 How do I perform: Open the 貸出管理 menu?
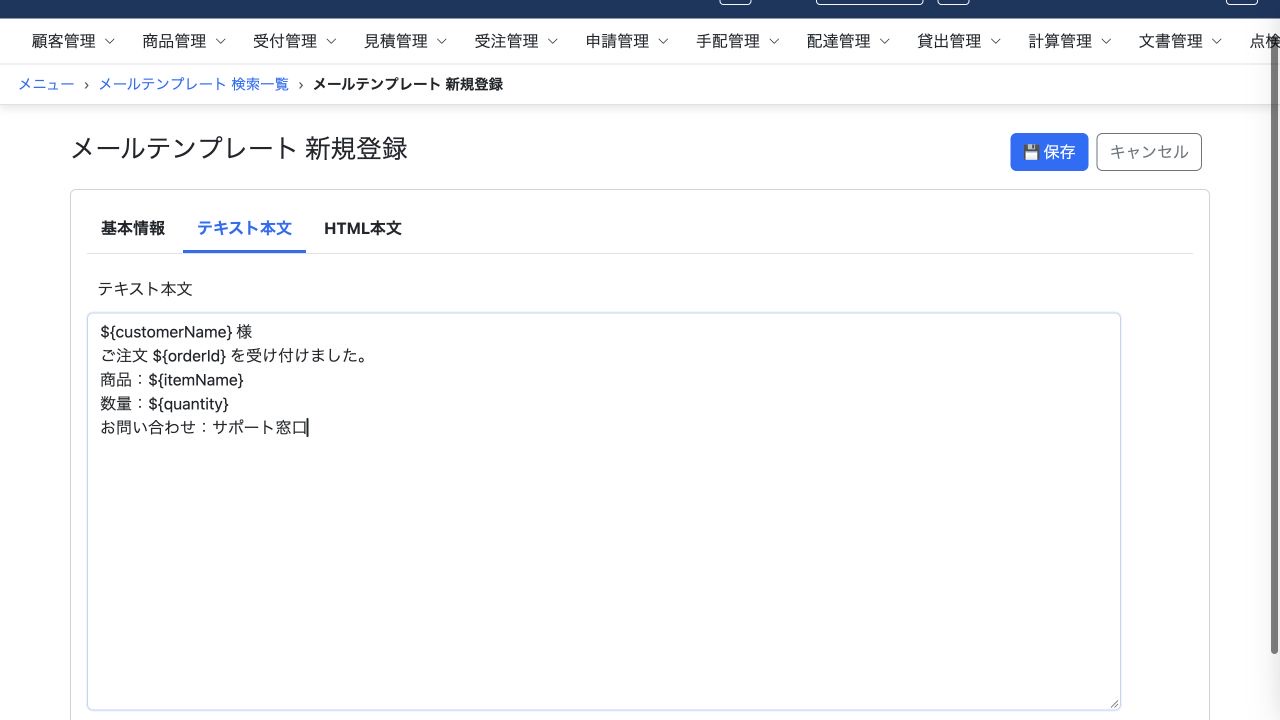coord(959,41)
